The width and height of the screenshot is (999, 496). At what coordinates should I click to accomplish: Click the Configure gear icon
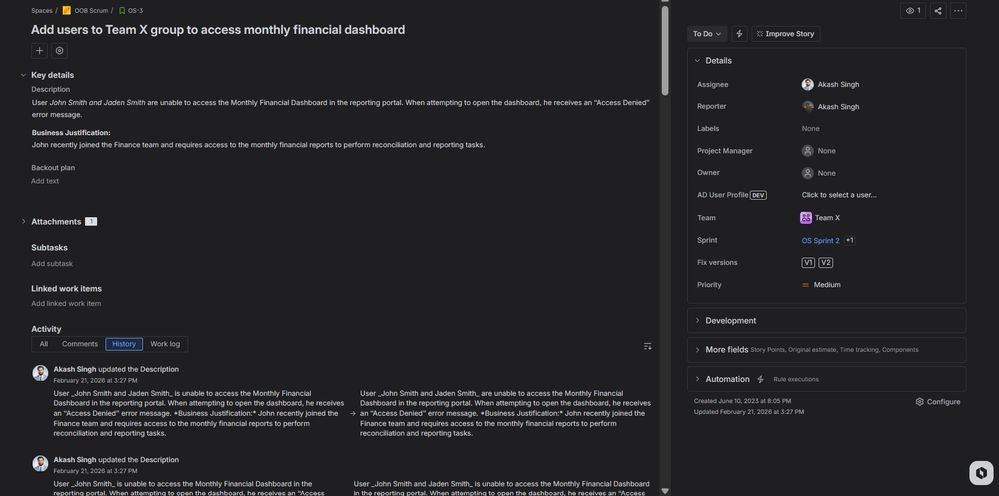click(919, 402)
